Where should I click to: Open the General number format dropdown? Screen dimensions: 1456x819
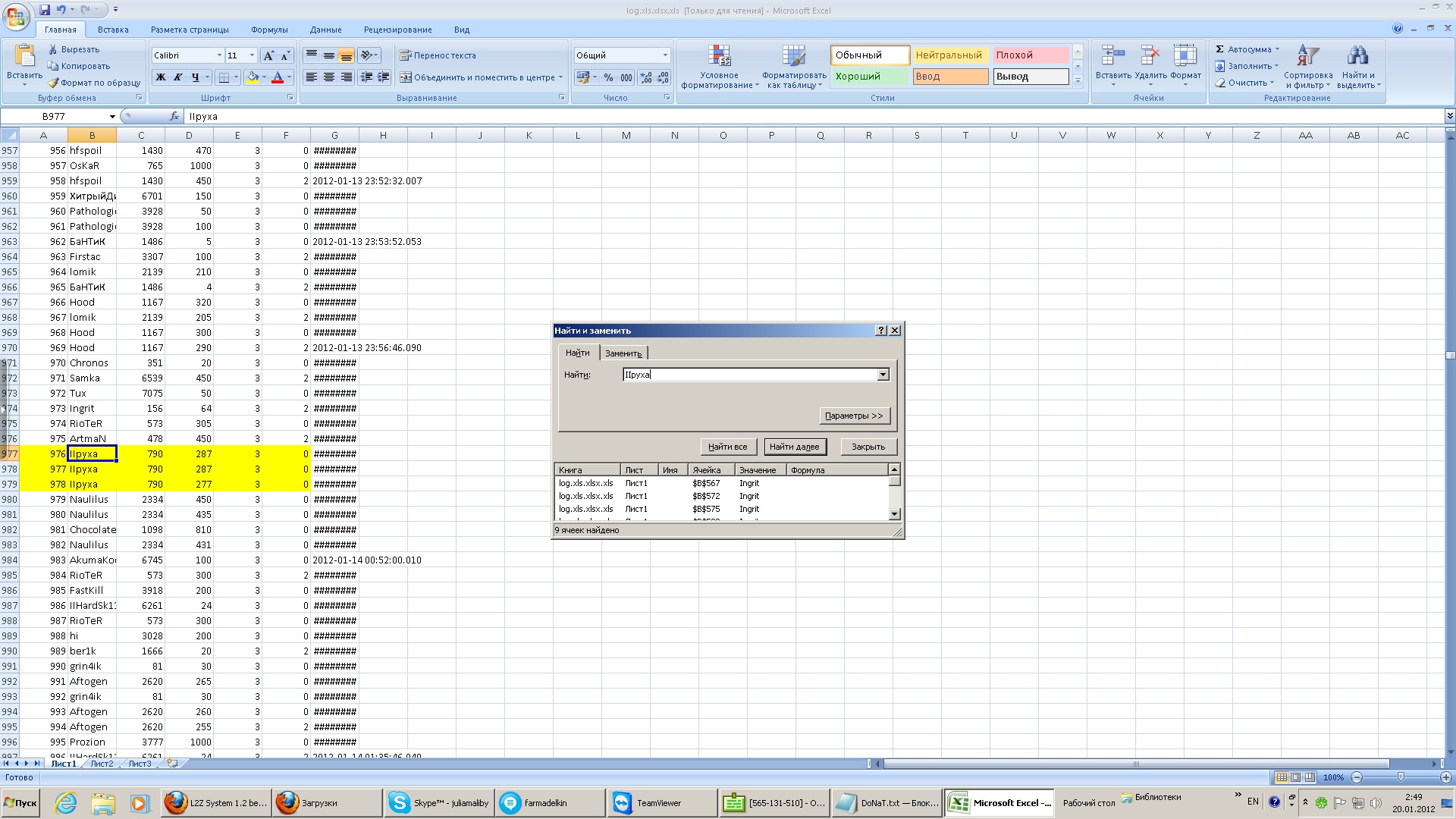pyautogui.click(x=665, y=55)
